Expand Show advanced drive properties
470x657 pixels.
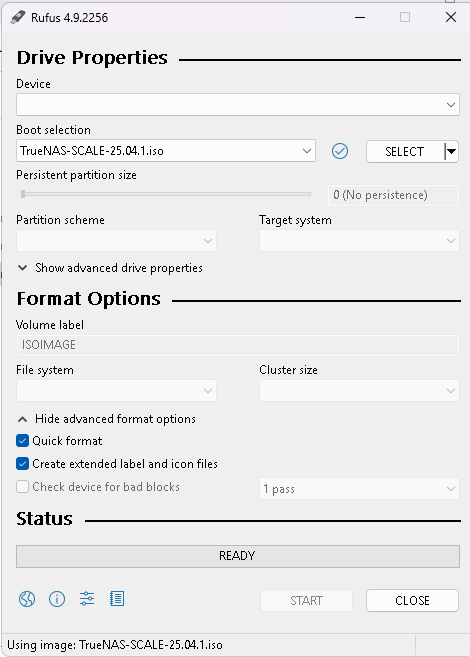pyautogui.click(x=110, y=268)
